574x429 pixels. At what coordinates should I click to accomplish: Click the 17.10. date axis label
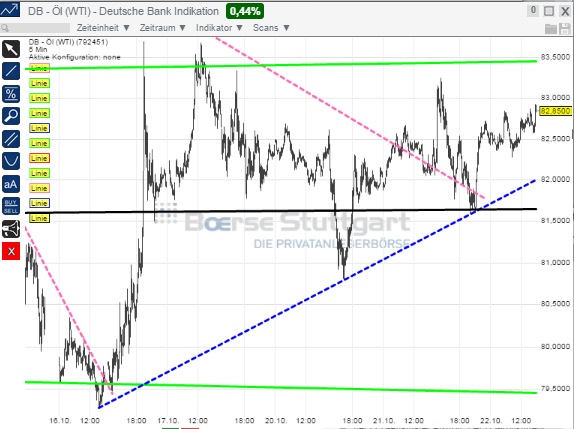point(168,421)
